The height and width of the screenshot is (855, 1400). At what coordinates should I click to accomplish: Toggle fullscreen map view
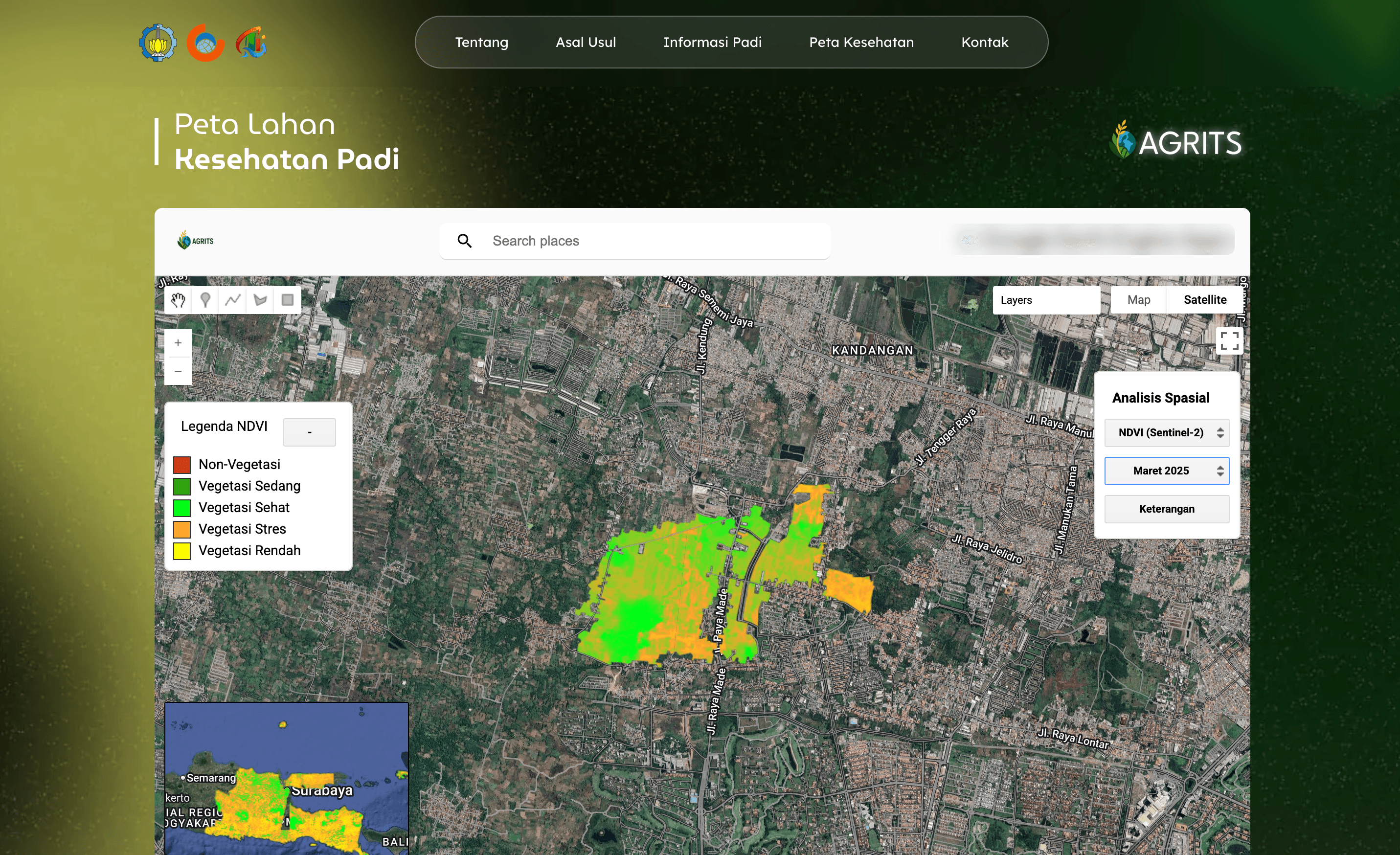[x=1229, y=341]
